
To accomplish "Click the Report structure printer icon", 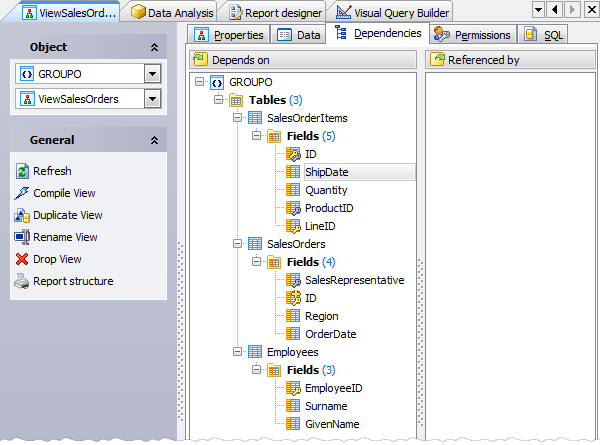I will click(23, 282).
